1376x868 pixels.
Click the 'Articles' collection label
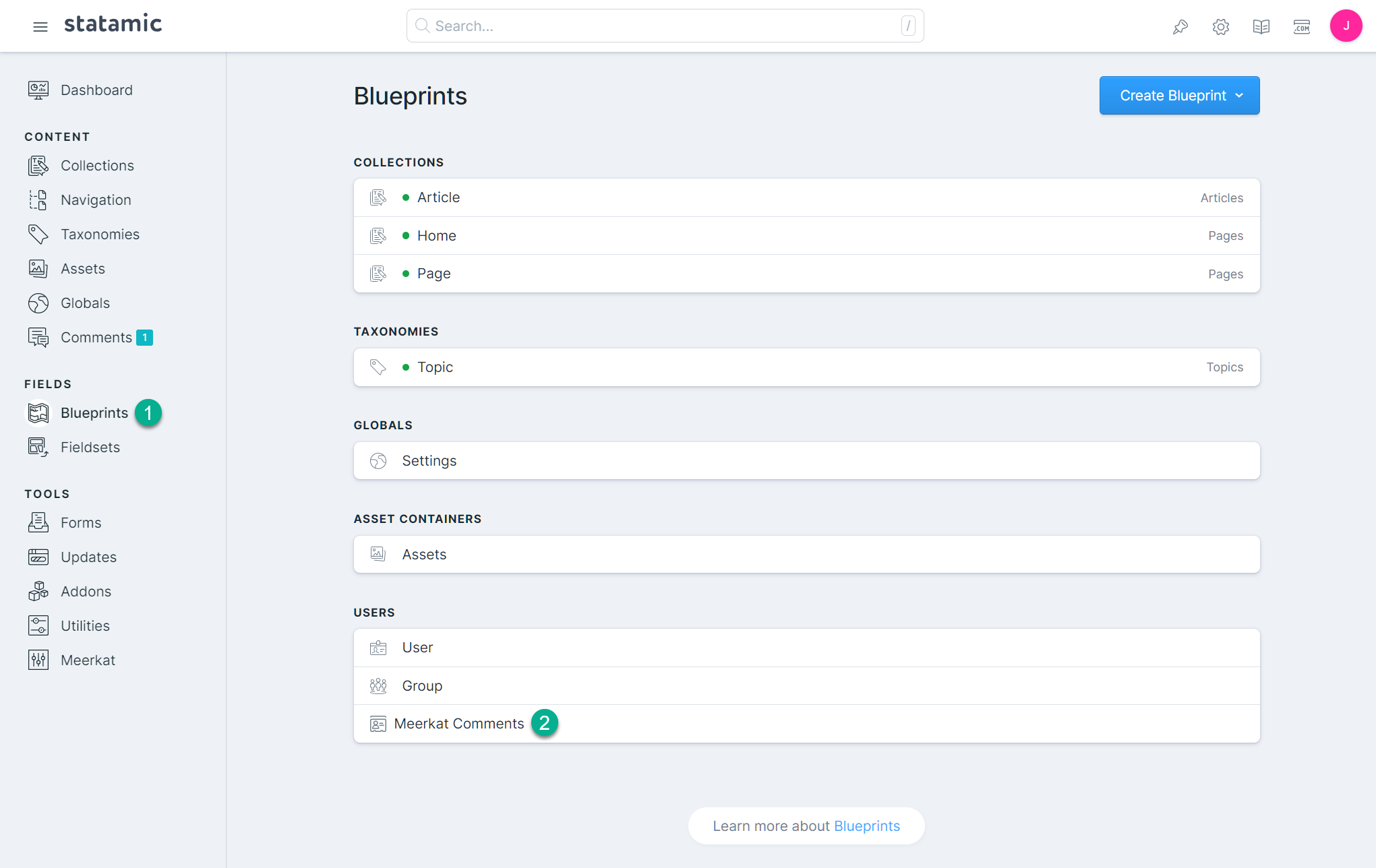point(1222,198)
